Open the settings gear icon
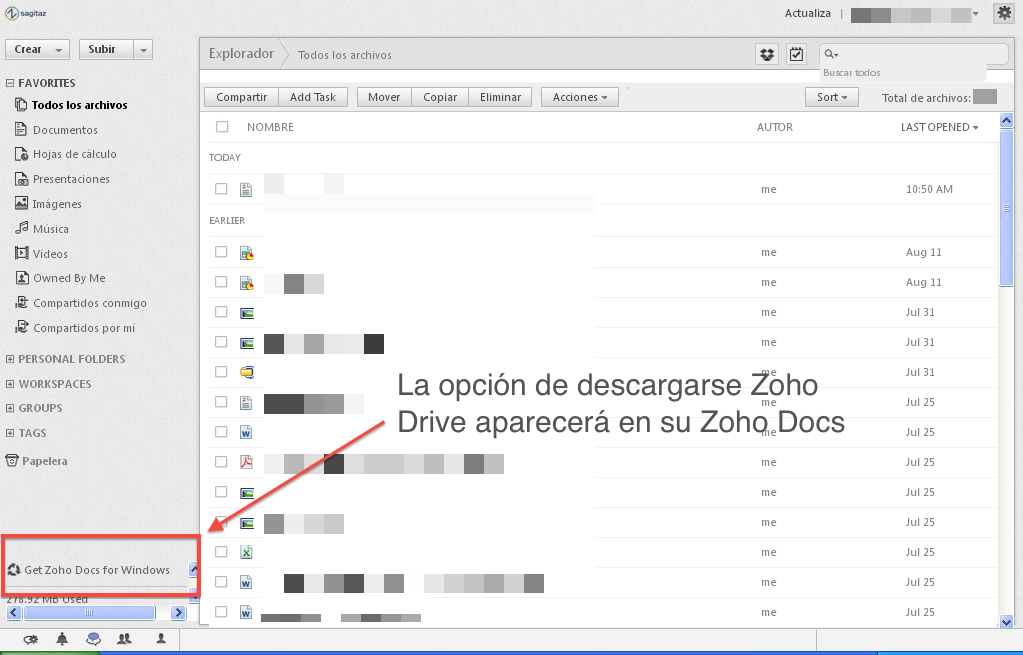This screenshot has height=655, width=1023. point(1003,13)
